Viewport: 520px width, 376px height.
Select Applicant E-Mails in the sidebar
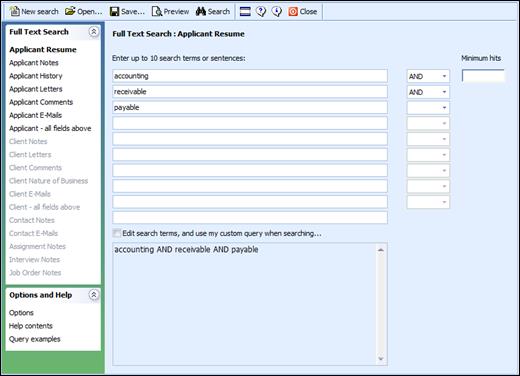(x=35, y=115)
